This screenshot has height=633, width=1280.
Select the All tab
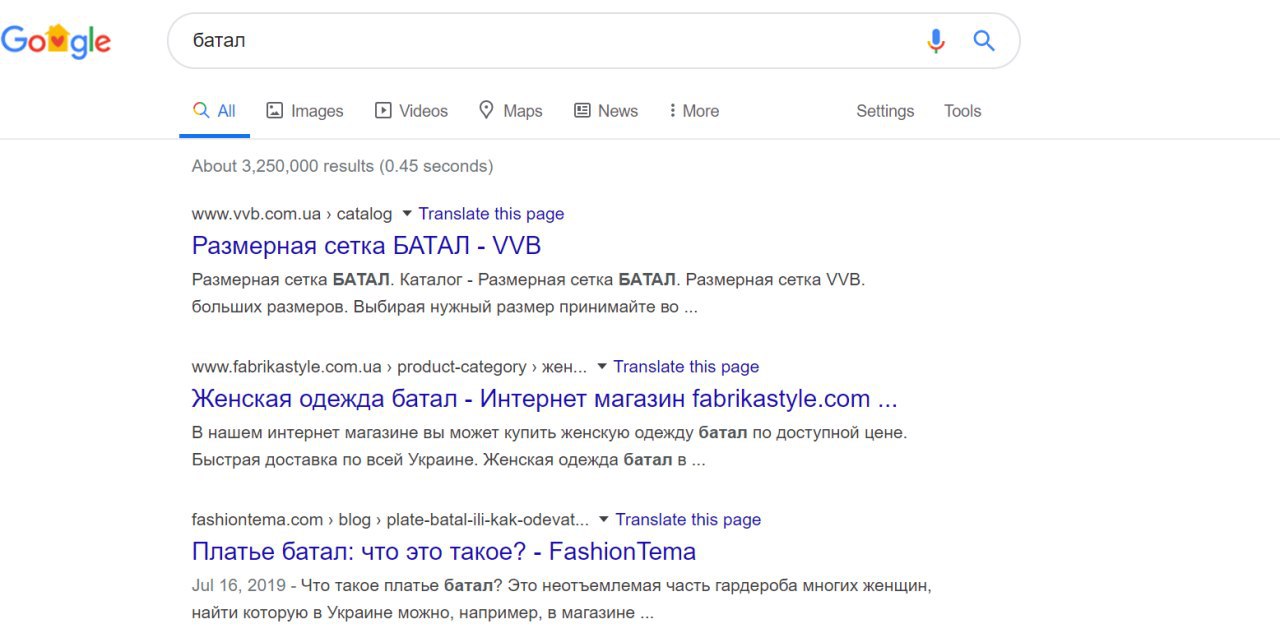(x=214, y=111)
